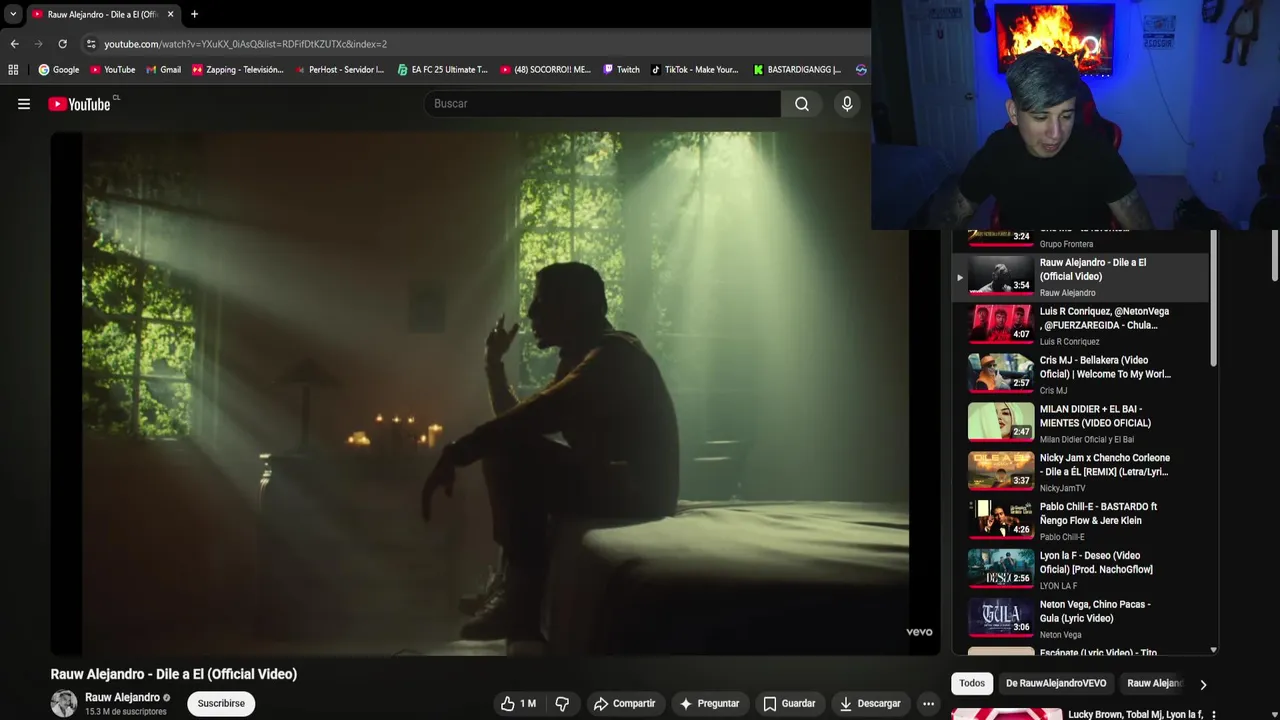Screen dimensions: 1280x720
Task: Save video using Guardar button
Action: click(789, 704)
